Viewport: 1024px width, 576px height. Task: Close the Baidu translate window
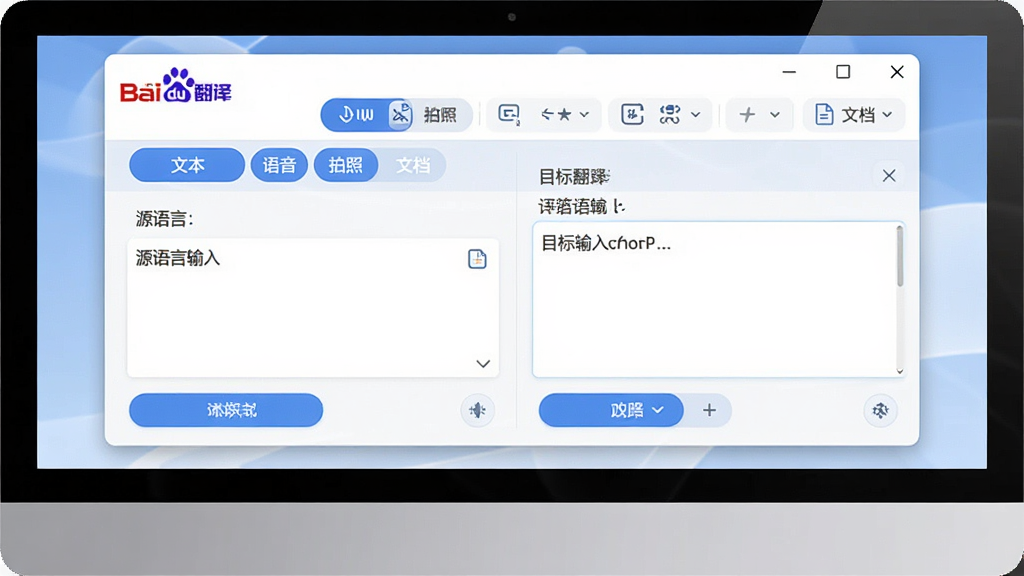point(897,72)
